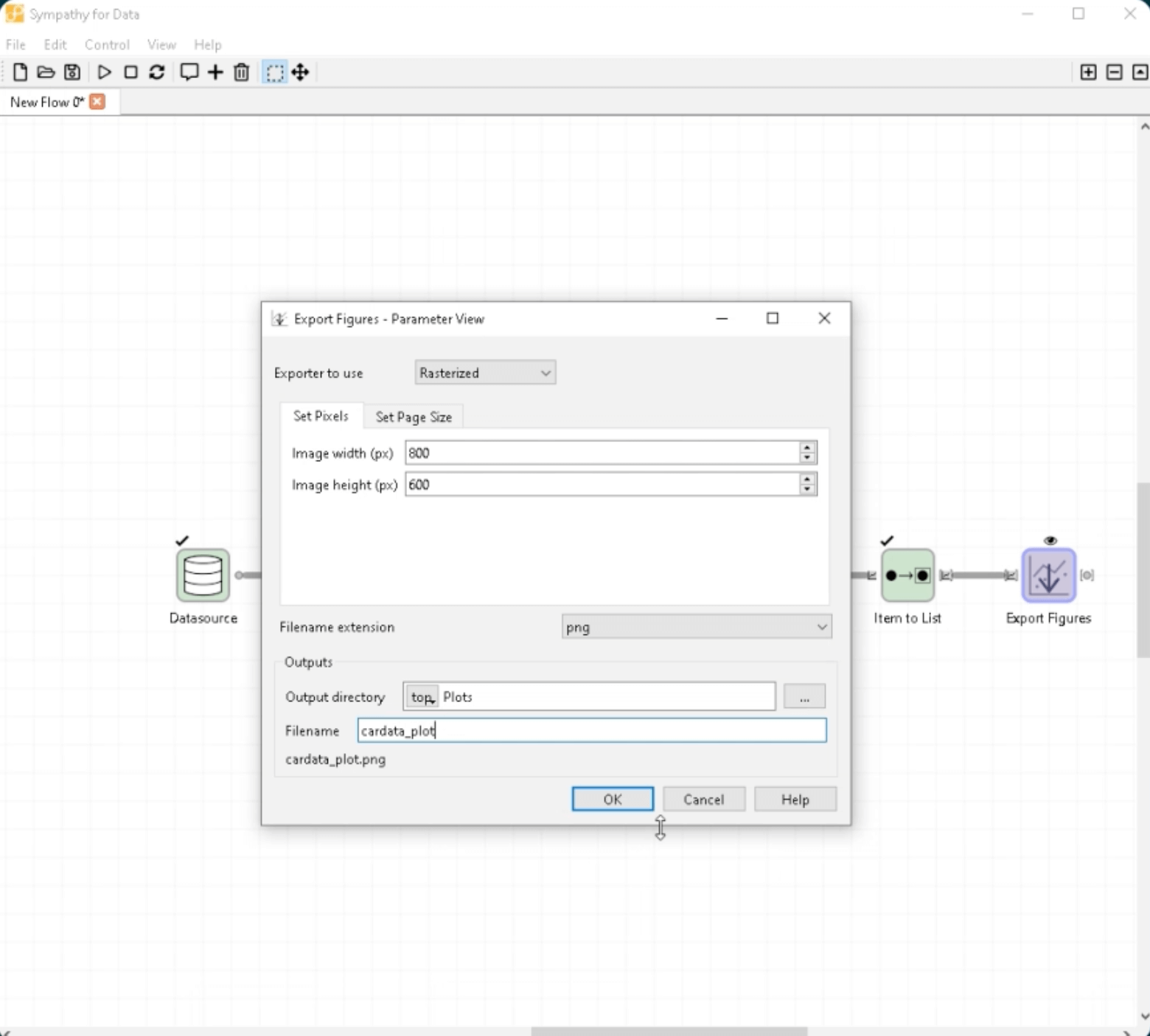Open the Control menu
The width and height of the screenshot is (1150, 1036).
coord(107,44)
